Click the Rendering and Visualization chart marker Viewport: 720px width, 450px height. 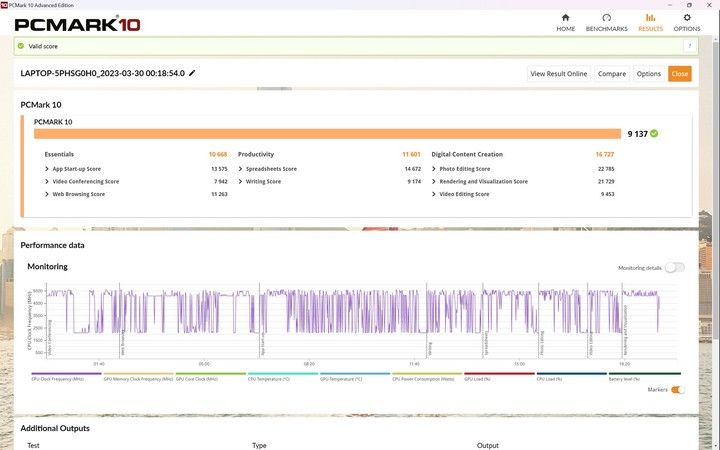(x=625, y=331)
